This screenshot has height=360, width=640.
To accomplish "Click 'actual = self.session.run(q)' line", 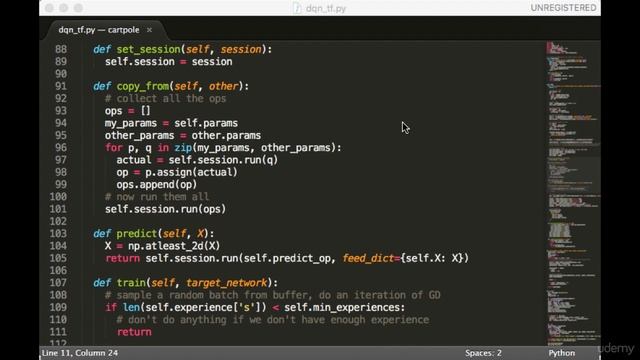I will click(197, 160).
